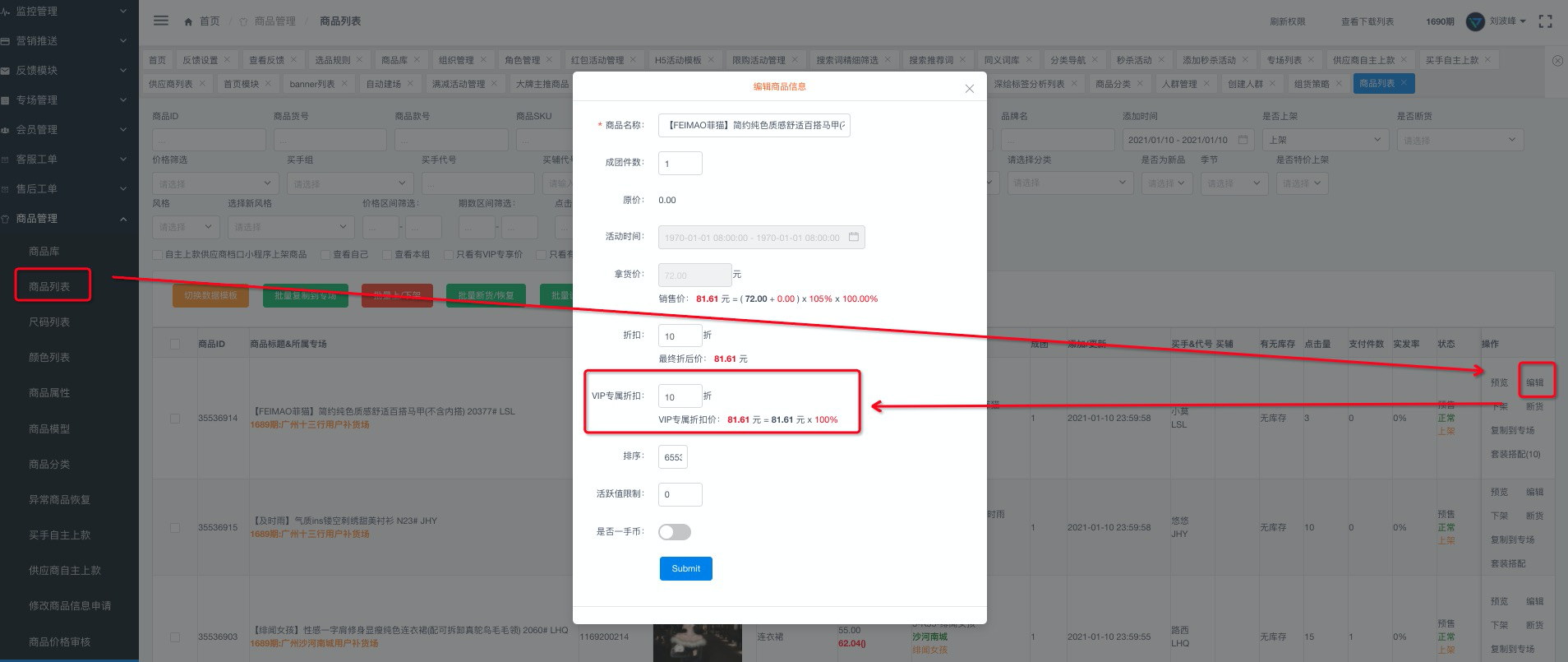Check 自主上款供应商档口小程序上架商品 checkbox

tap(157, 255)
